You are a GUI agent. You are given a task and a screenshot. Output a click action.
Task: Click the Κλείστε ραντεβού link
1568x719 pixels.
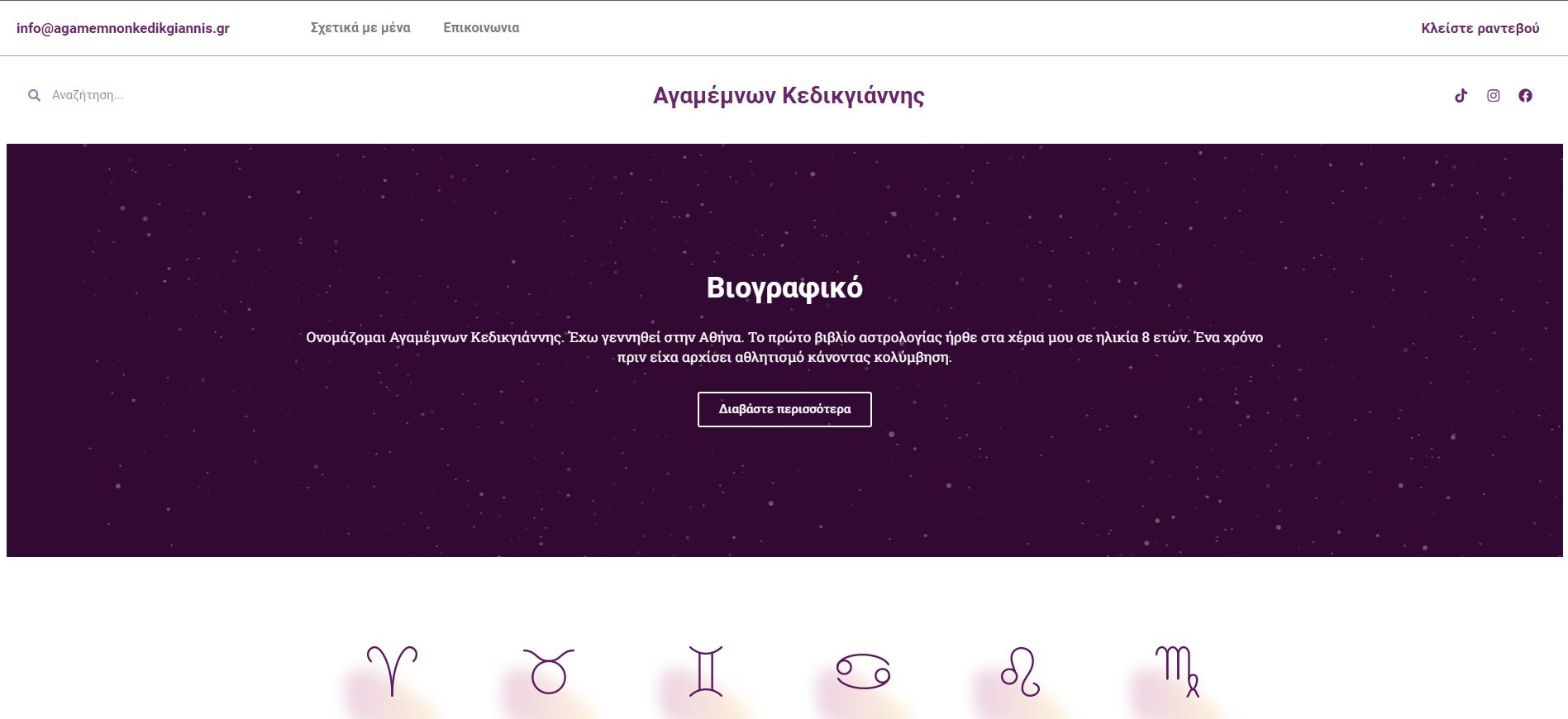(x=1480, y=28)
